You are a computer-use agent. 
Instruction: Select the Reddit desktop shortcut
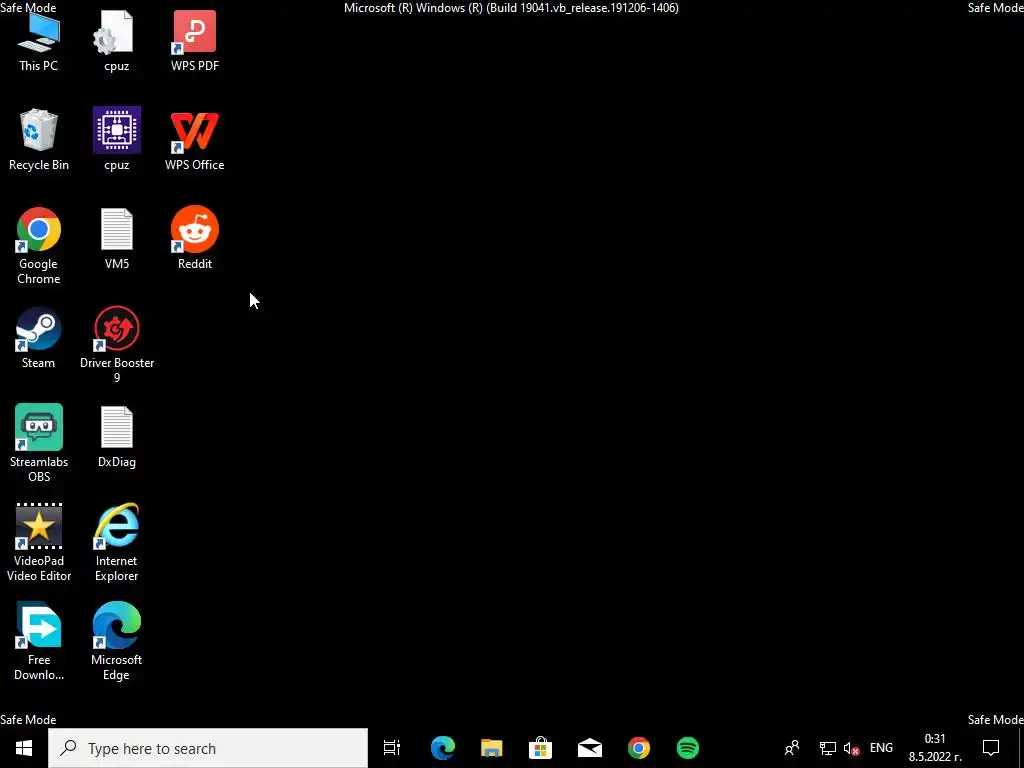coord(195,238)
